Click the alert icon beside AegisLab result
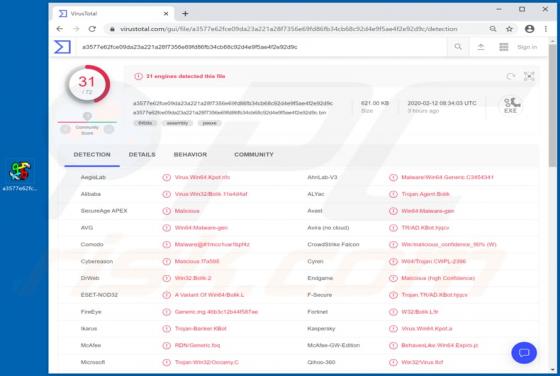560x376 pixels. tap(166, 177)
